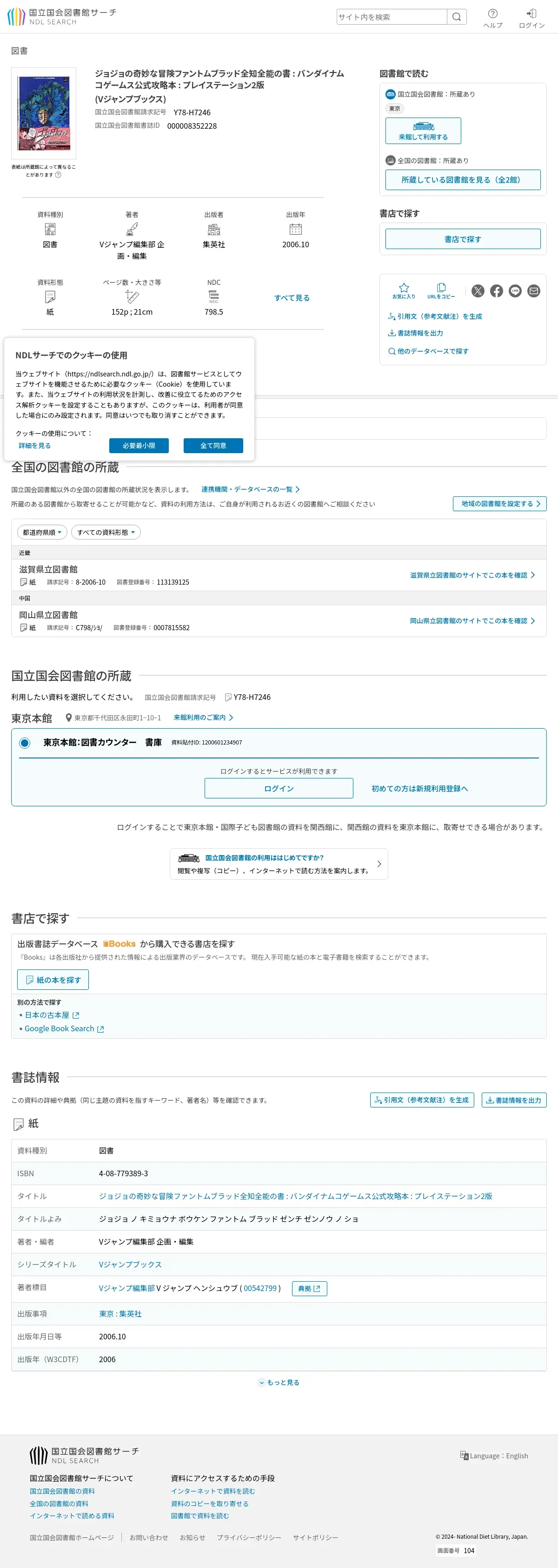Image resolution: width=558 pixels, height=1568 pixels.
Task: Click 書店で探す button in side panel
Action: 463,239
